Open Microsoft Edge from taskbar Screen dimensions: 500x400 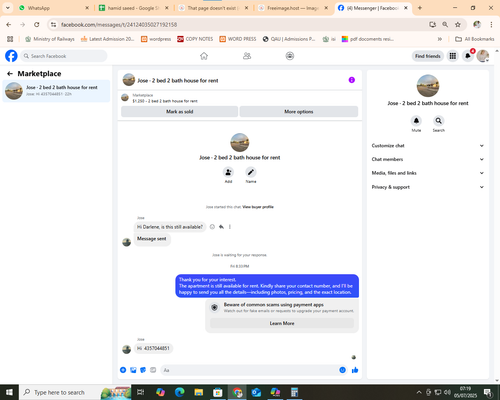click(180, 392)
